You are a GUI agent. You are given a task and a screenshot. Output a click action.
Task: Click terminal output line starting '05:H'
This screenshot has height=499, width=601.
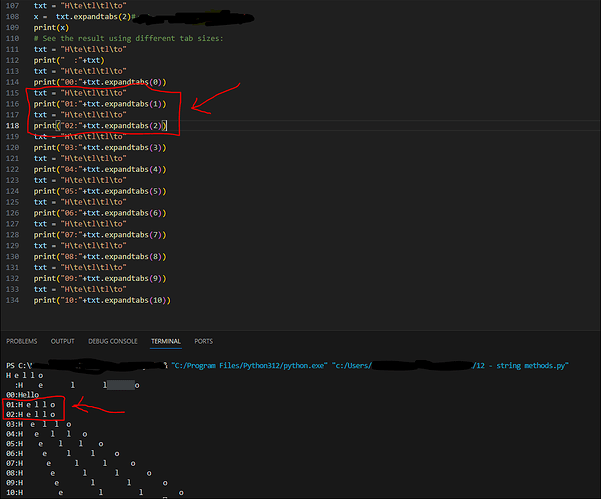(55, 444)
